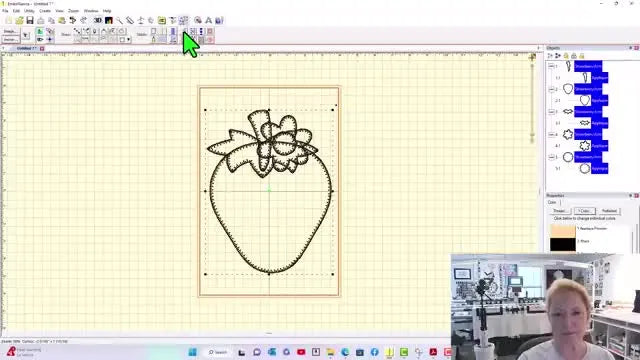
Task: Select the letter A lettering tool
Action: click(209, 20)
